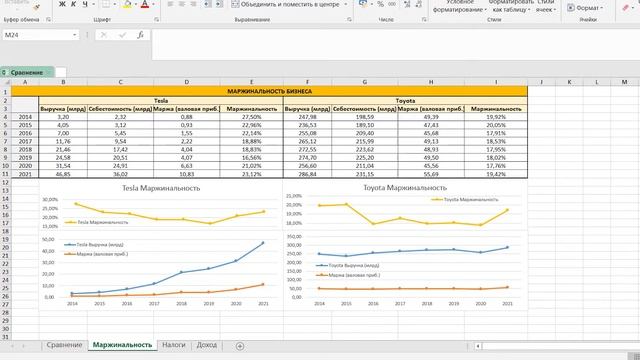Image resolution: width=640 pixels, height=360 pixels.
Task: Select the Toyota header cell
Action: tap(405, 101)
